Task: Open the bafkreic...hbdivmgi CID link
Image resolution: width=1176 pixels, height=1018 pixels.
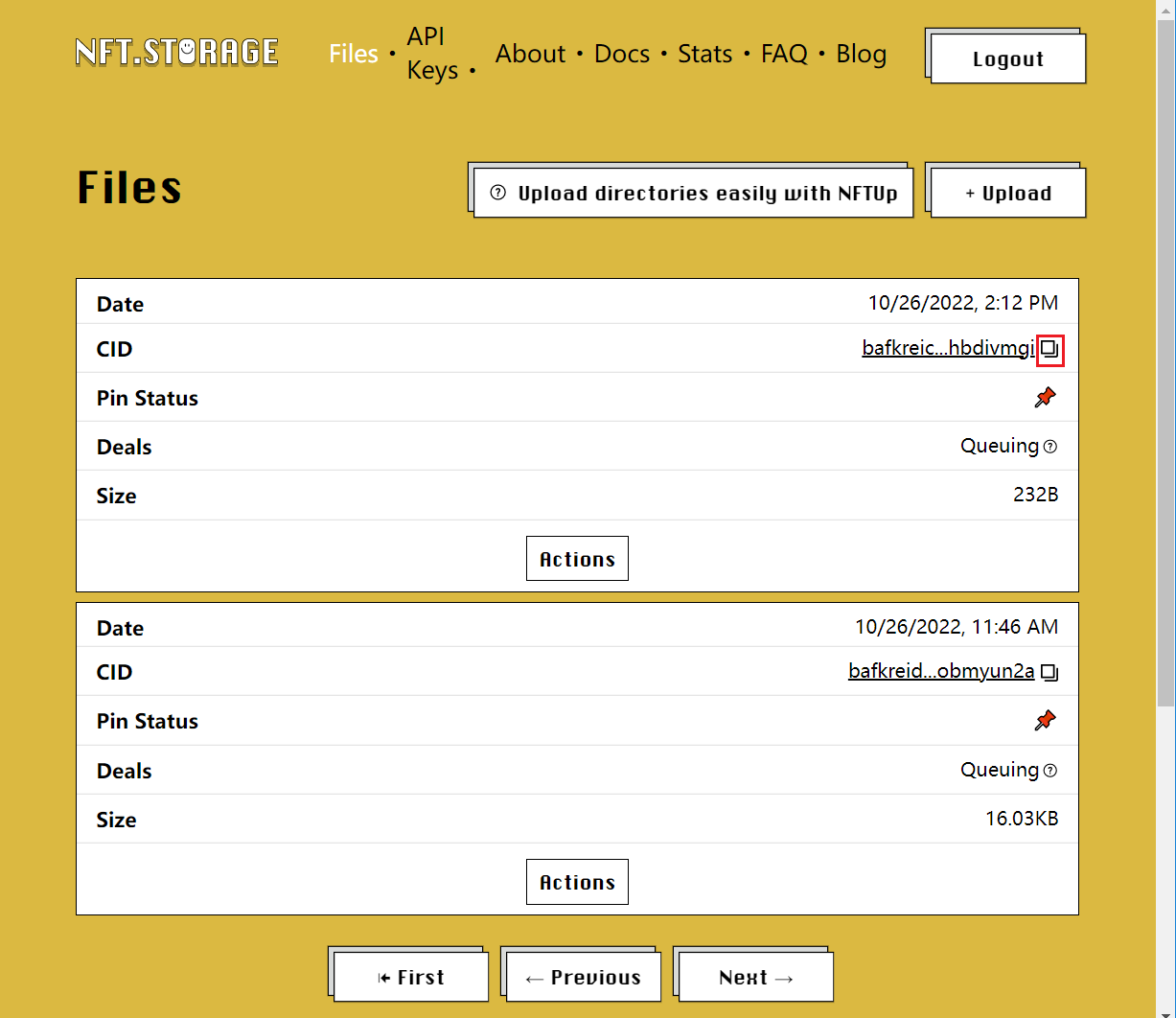Action: 947,349
